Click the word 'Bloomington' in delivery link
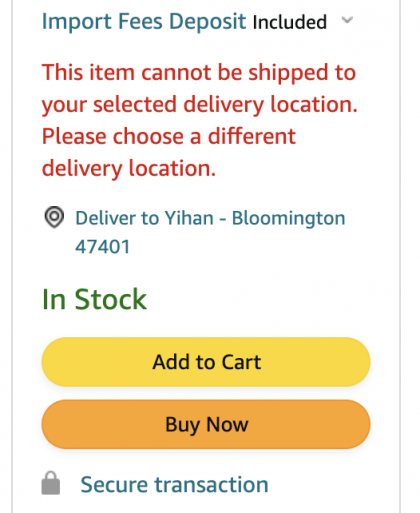Viewport: 420px width, 513px height. tap(289, 219)
